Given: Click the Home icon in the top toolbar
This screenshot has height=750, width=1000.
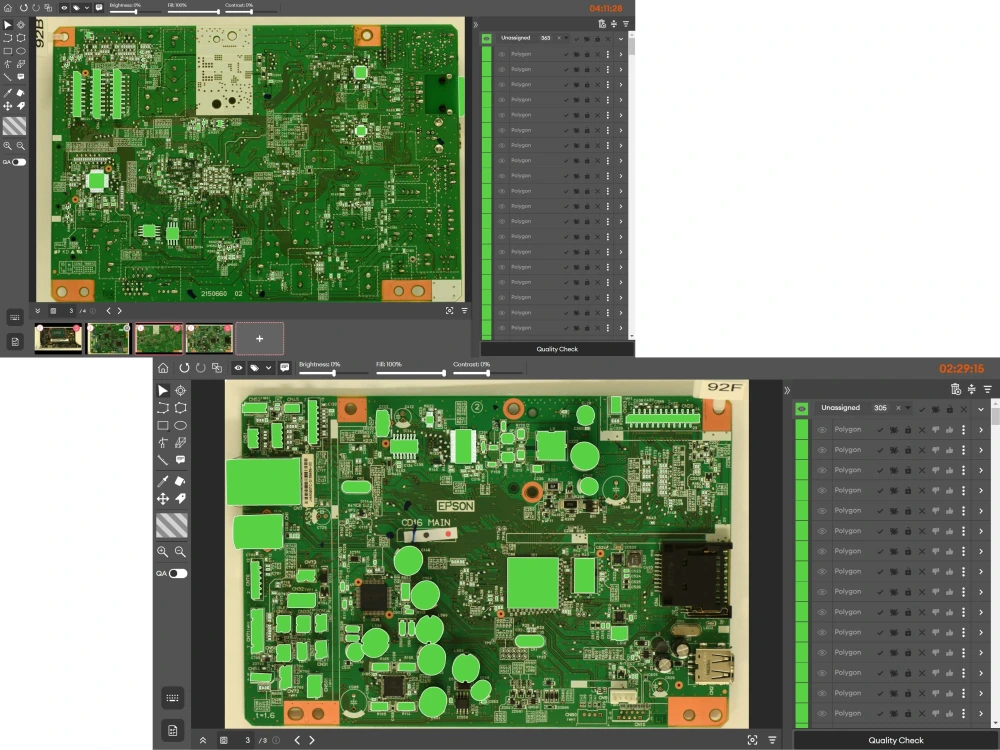Looking at the screenshot, I should [162, 366].
